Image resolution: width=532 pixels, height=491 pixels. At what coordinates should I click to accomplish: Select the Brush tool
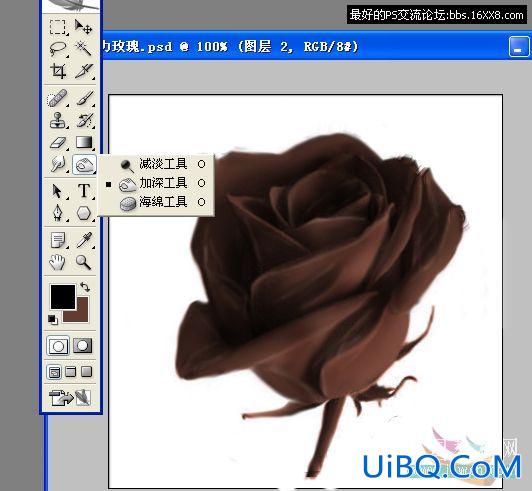[84, 98]
